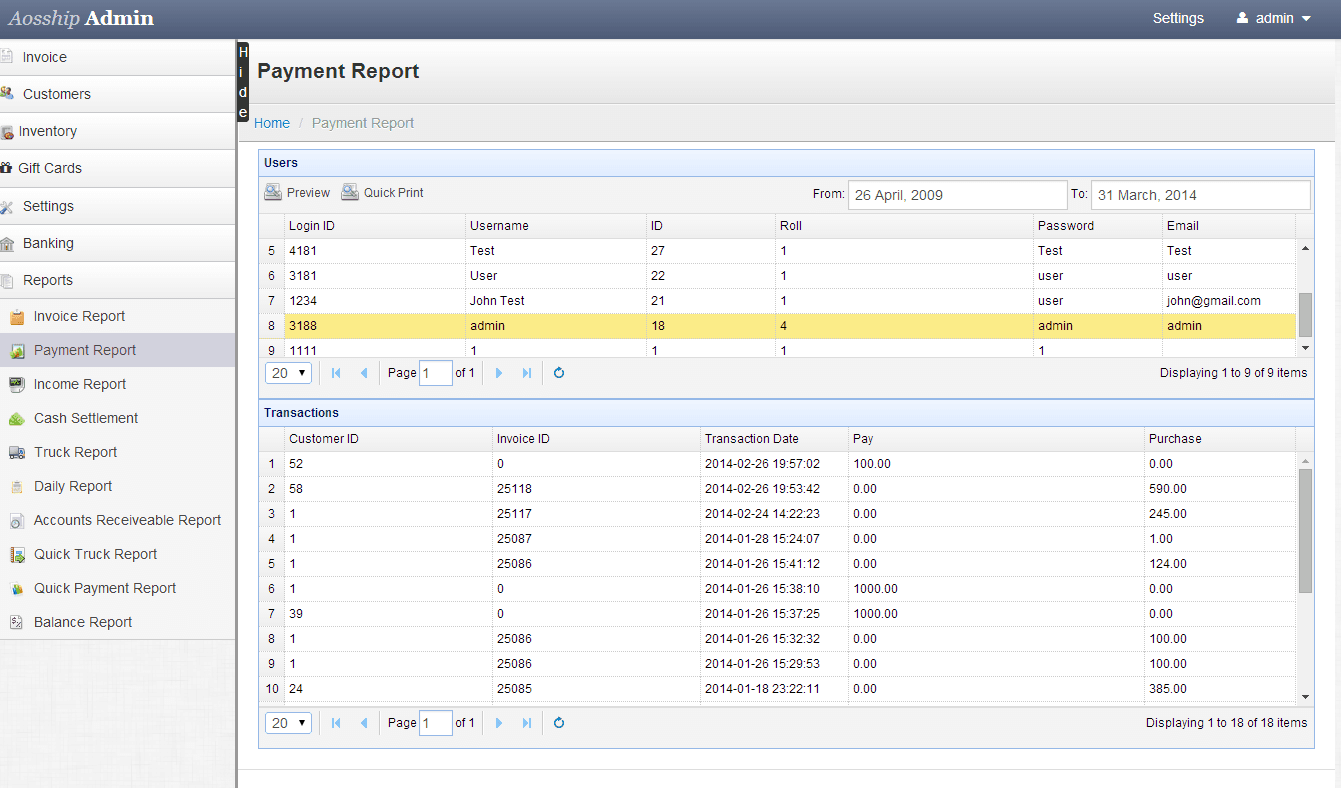
Task: Click Invoice ID 25118 cell
Action: coord(597,489)
